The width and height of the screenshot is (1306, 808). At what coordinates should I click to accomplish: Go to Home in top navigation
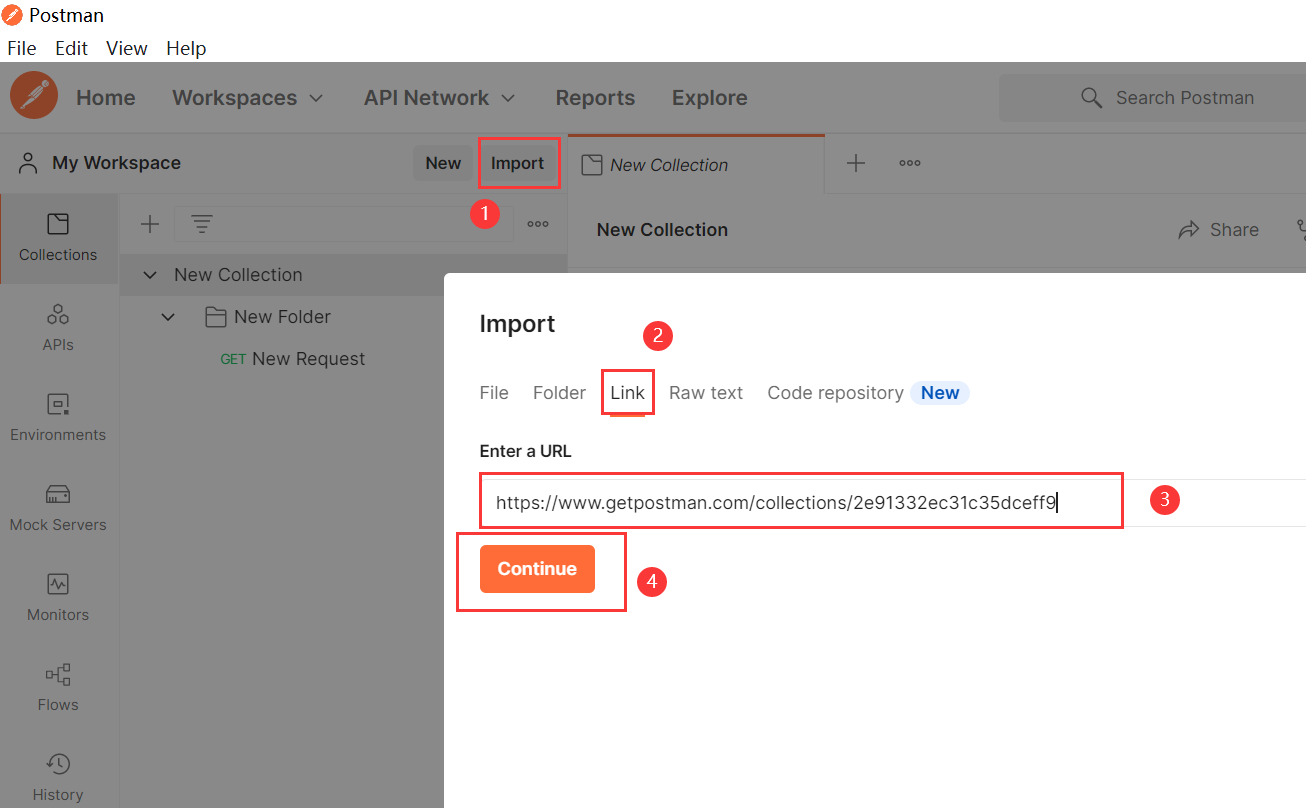[x=106, y=98]
